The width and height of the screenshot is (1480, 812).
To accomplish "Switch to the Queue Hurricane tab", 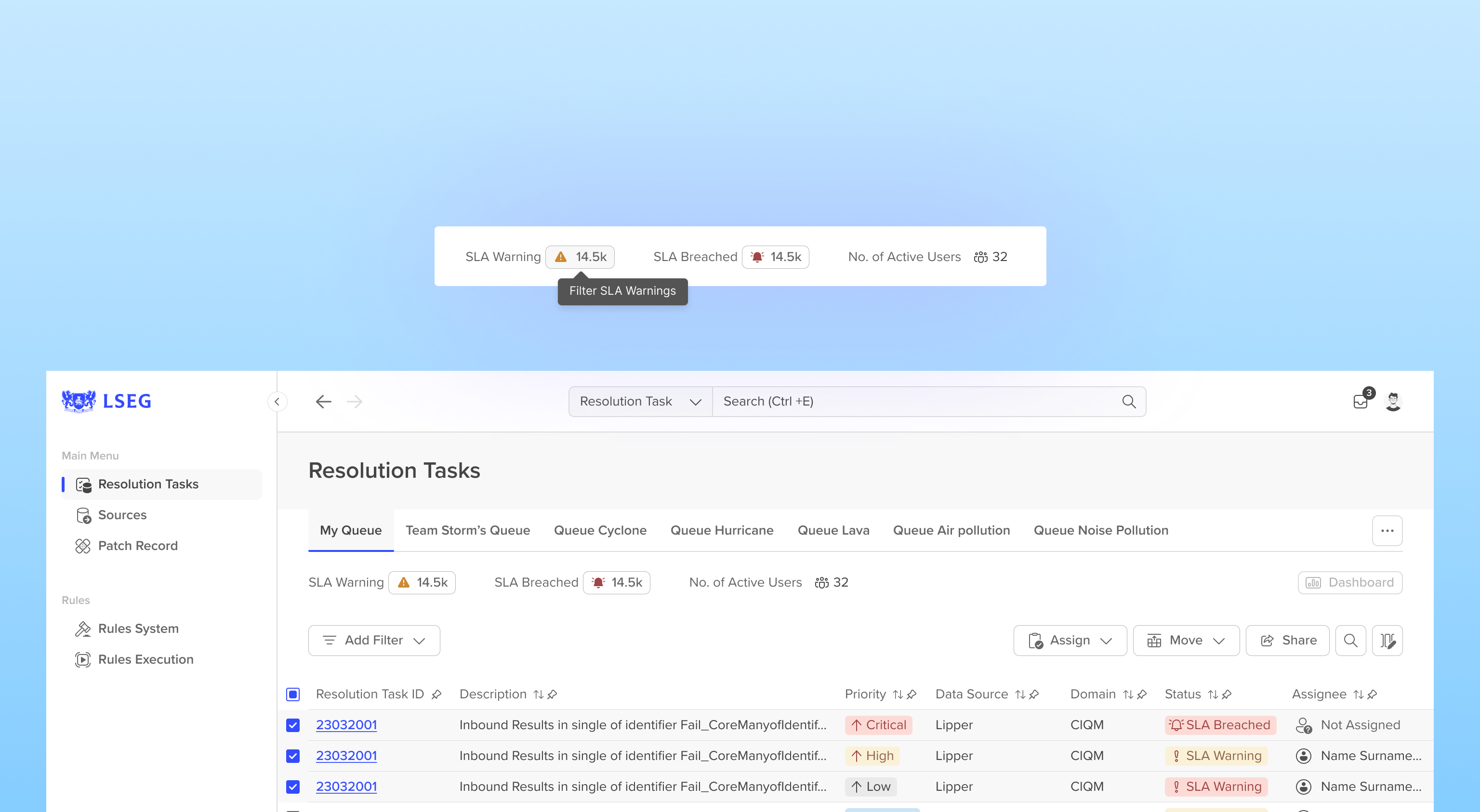I will pyautogui.click(x=722, y=530).
